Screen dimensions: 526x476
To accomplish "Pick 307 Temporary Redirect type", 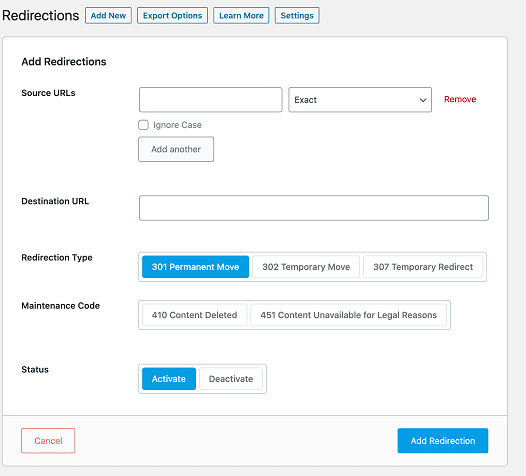I will (x=423, y=267).
